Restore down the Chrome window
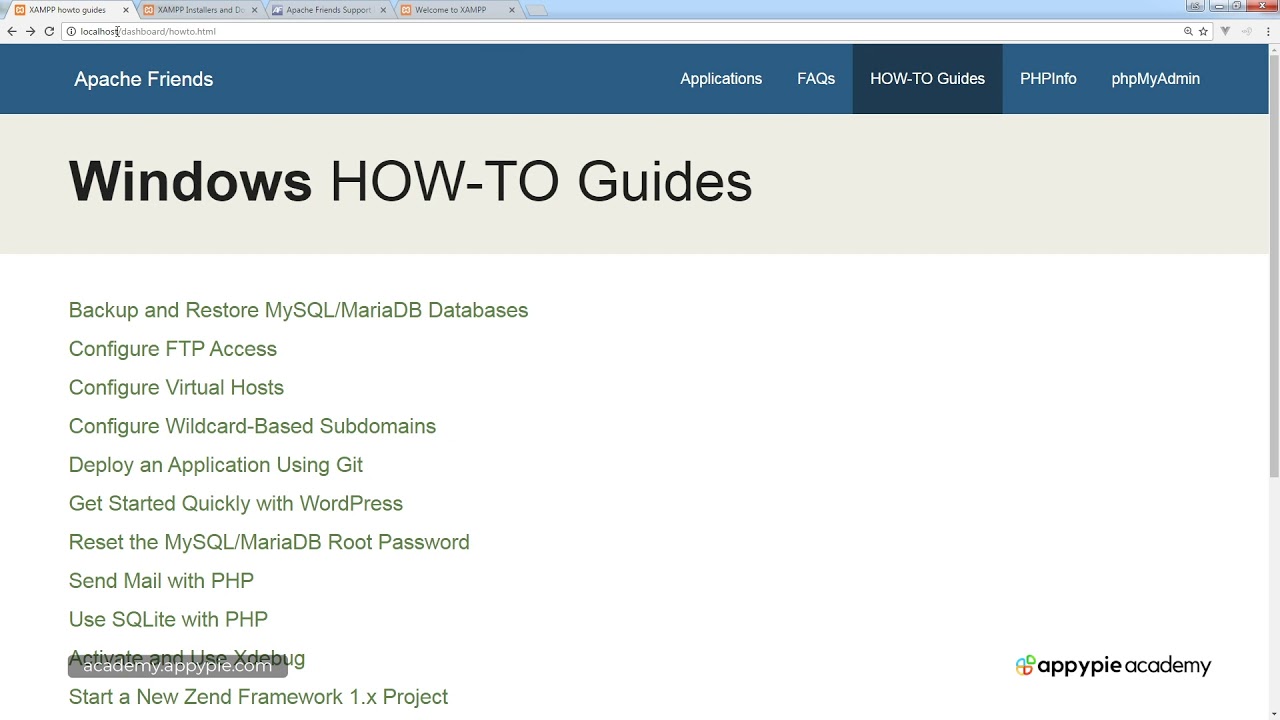 pos(1237,6)
